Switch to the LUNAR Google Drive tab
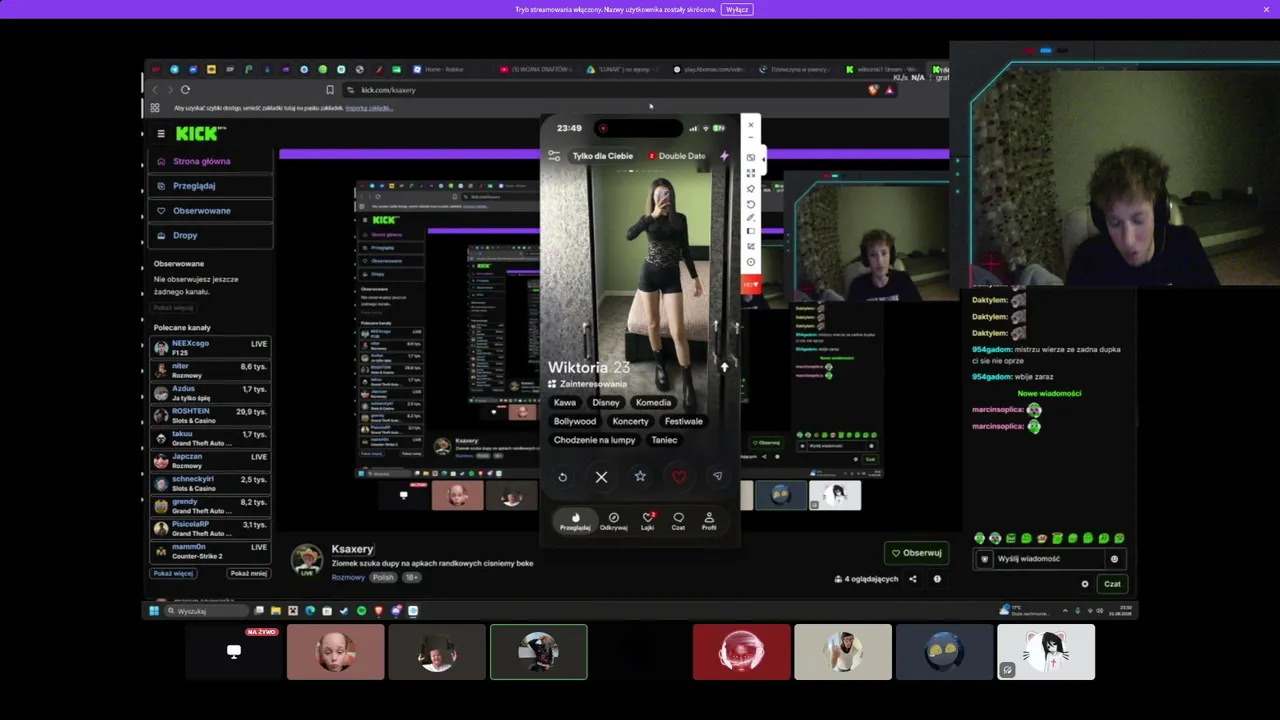Viewport: 1280px width, 720px height. click(x=623, y=70)
